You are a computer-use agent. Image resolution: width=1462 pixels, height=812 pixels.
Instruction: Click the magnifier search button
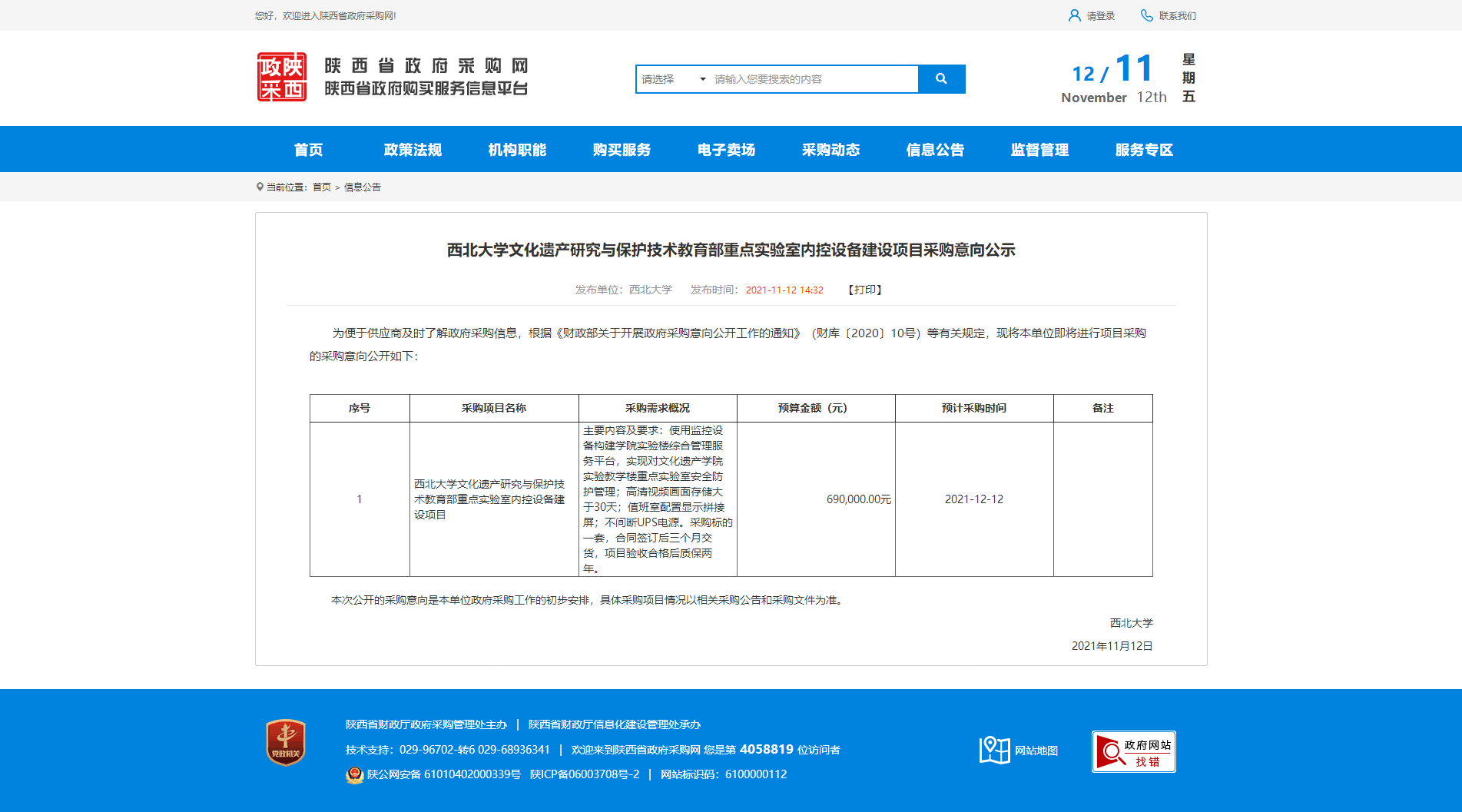[x=941, y=79]
